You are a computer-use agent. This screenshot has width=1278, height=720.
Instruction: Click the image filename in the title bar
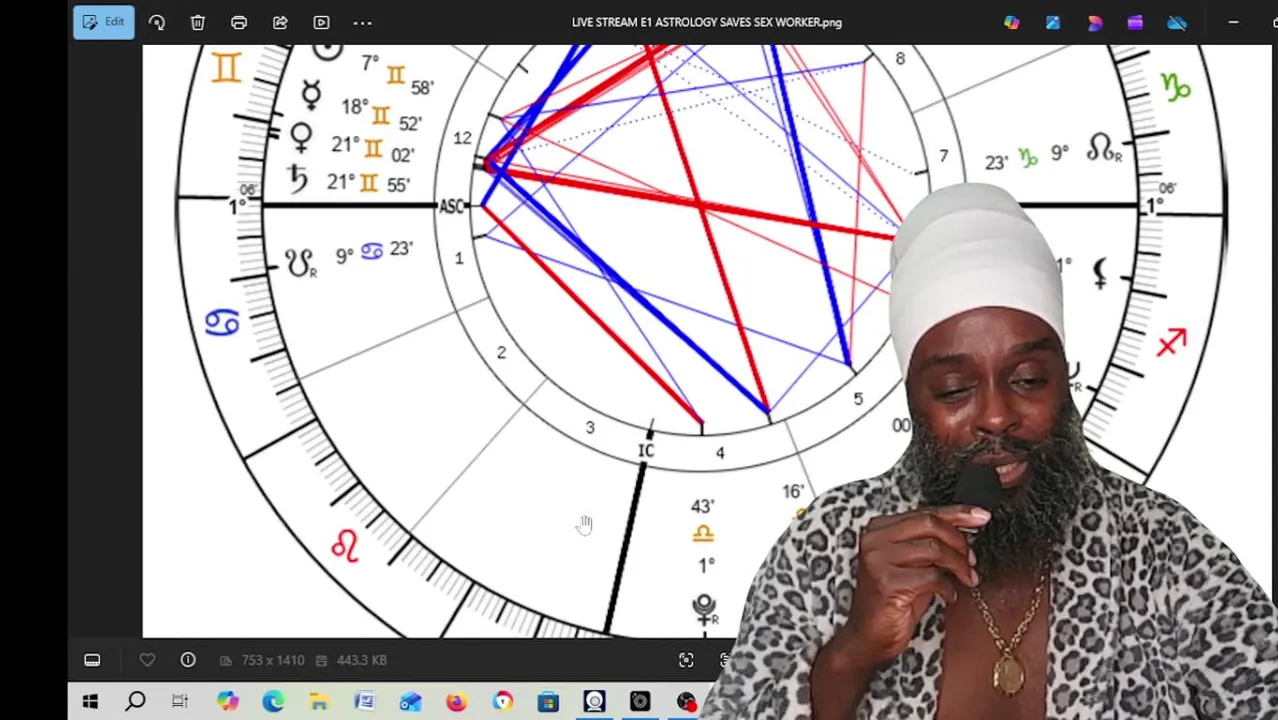point(707,22)
